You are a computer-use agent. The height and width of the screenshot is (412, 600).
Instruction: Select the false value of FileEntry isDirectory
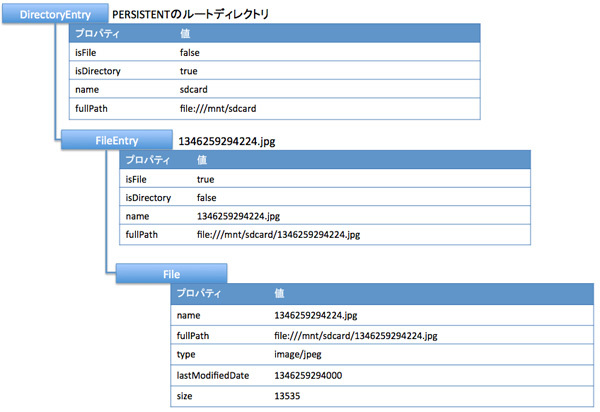[207, 198]
